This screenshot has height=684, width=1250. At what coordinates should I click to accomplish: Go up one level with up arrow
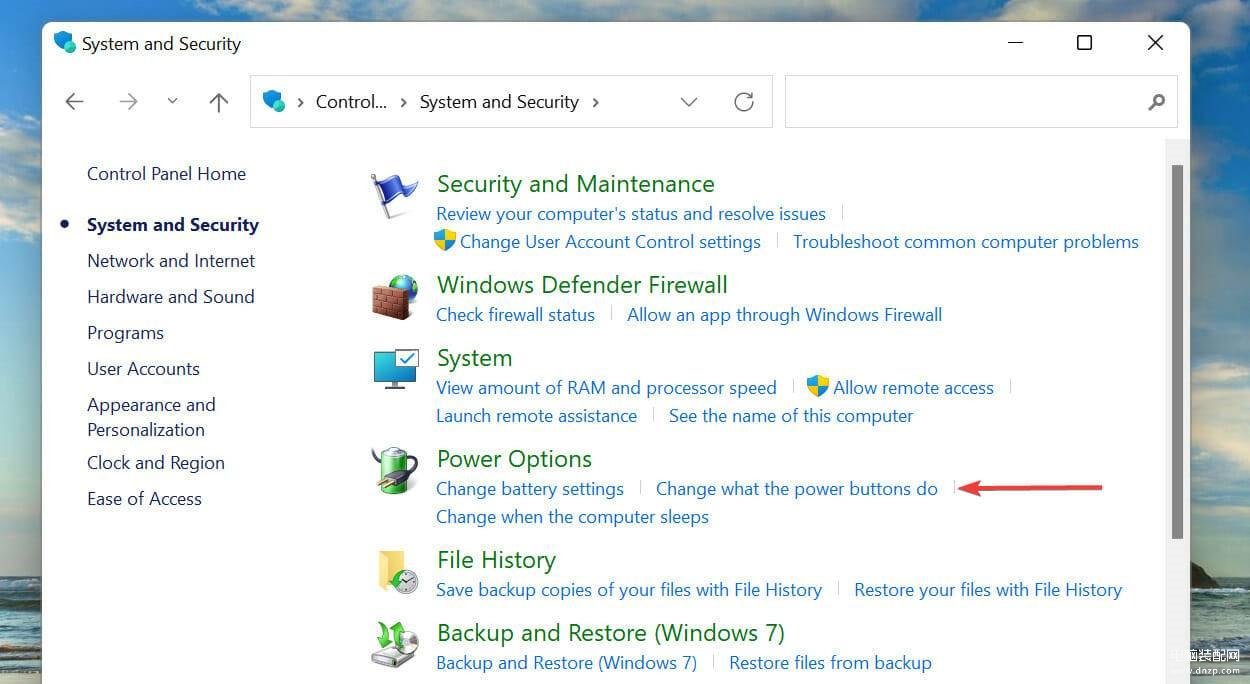(219, 101)
